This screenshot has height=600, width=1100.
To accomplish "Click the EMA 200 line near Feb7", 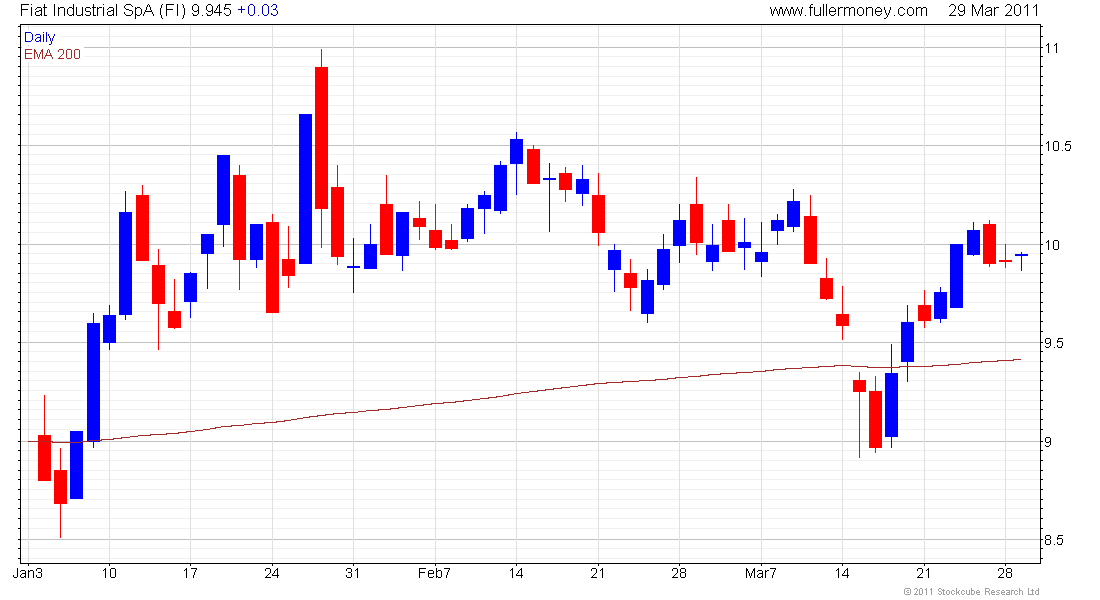I will pyautogui.click(x=434, y=404).
